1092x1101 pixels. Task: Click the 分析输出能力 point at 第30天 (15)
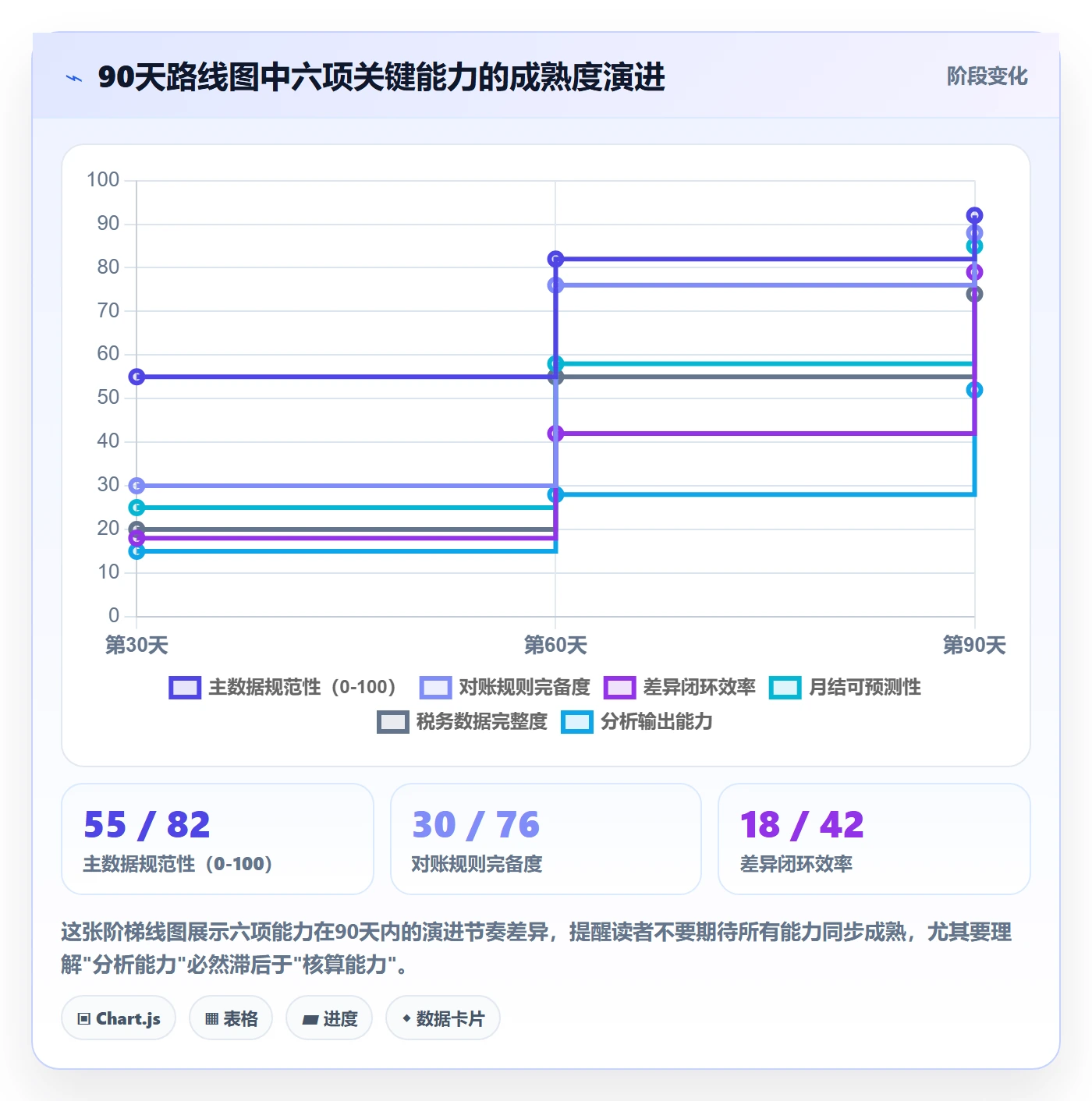pyautogui.click(x=136, y=551)
